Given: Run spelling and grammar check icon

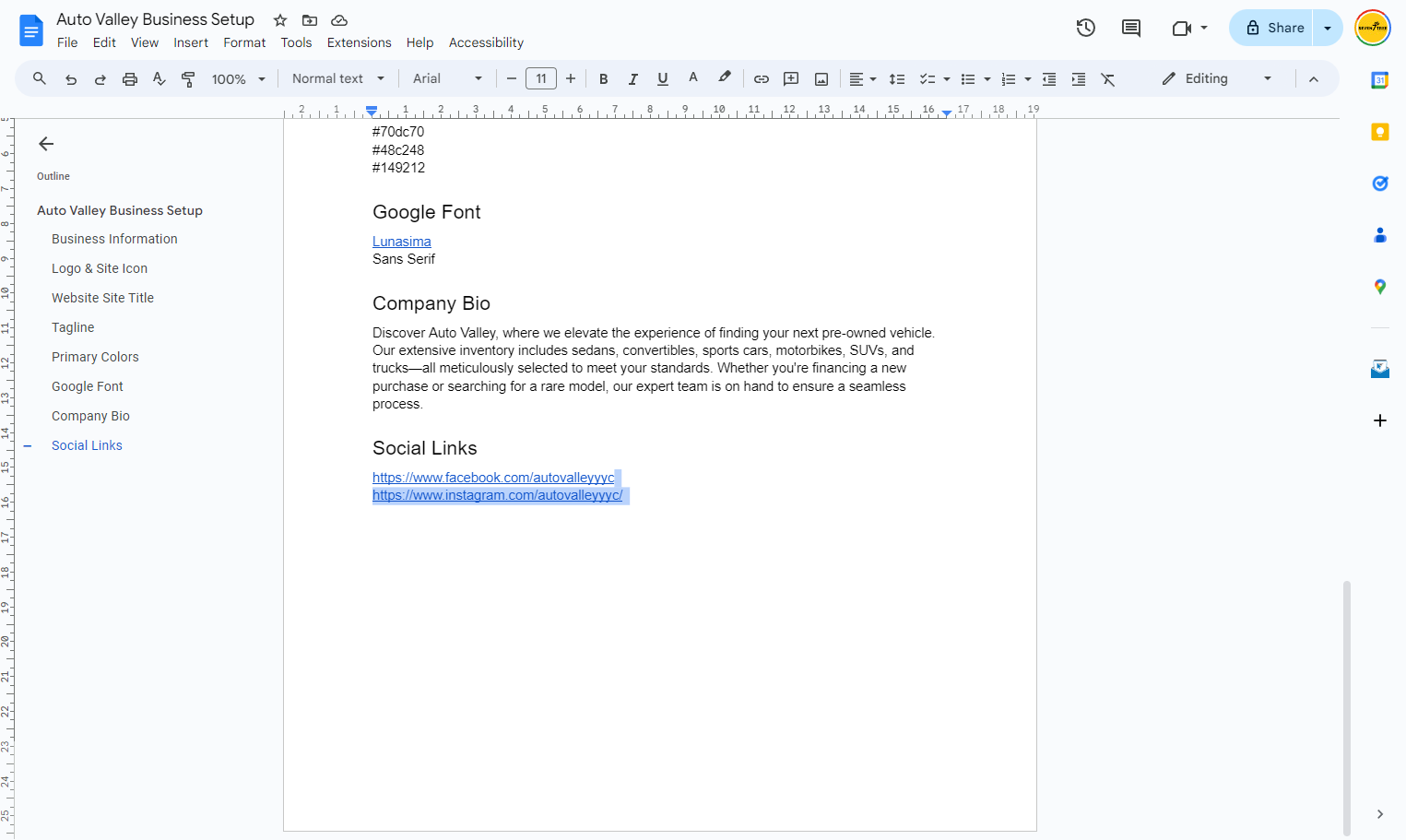Looking at the screenshot, I should [160, 79].
